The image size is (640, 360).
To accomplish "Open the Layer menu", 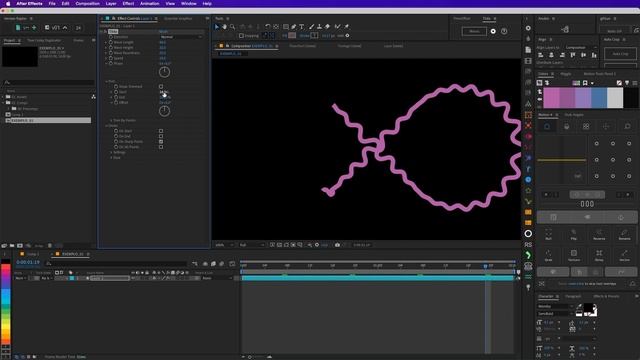I will (x=111, y=4).
